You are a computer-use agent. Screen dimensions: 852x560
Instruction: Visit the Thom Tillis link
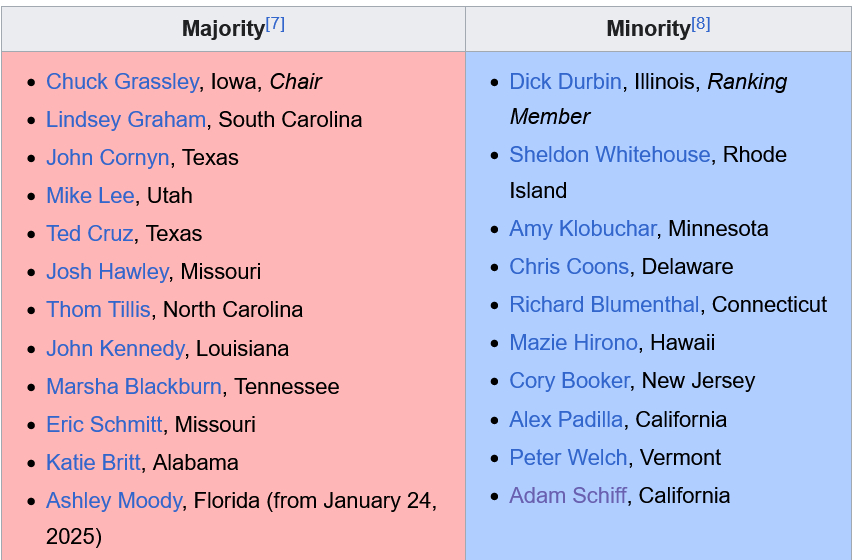[x=98, y=310]
